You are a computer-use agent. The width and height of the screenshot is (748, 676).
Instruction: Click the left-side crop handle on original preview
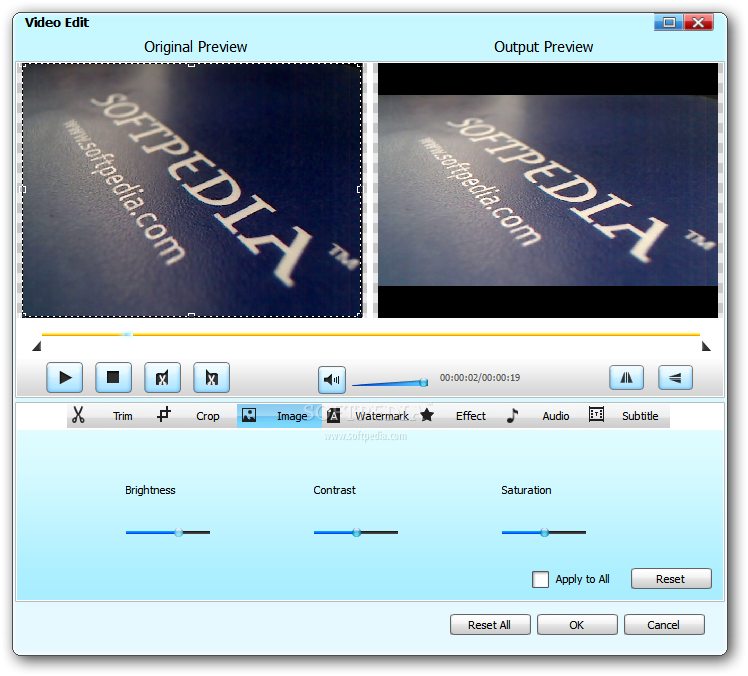coord(23,189)
